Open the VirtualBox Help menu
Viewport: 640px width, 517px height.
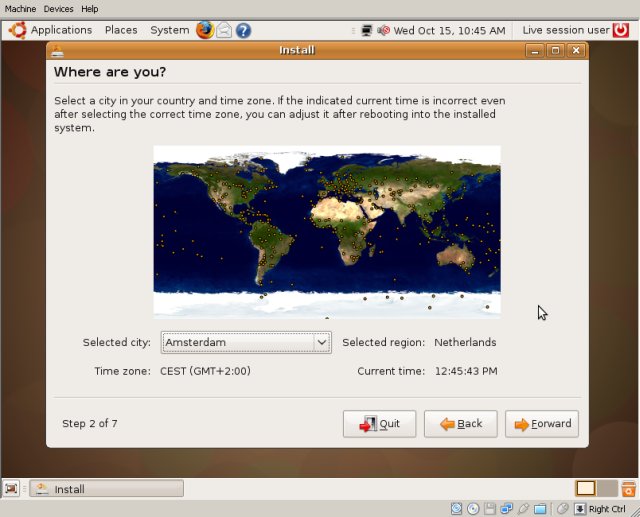coord(89,9)
